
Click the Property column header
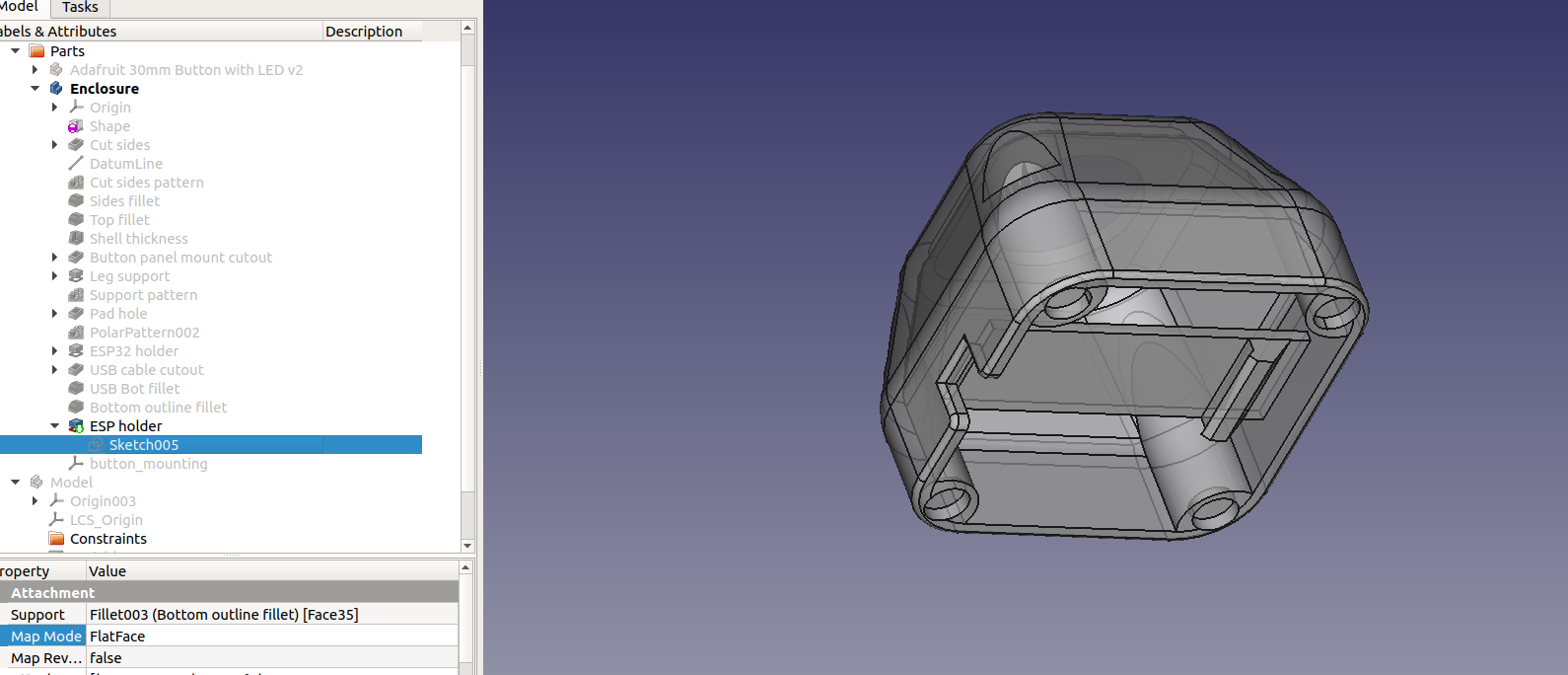[x=42, y=571]
